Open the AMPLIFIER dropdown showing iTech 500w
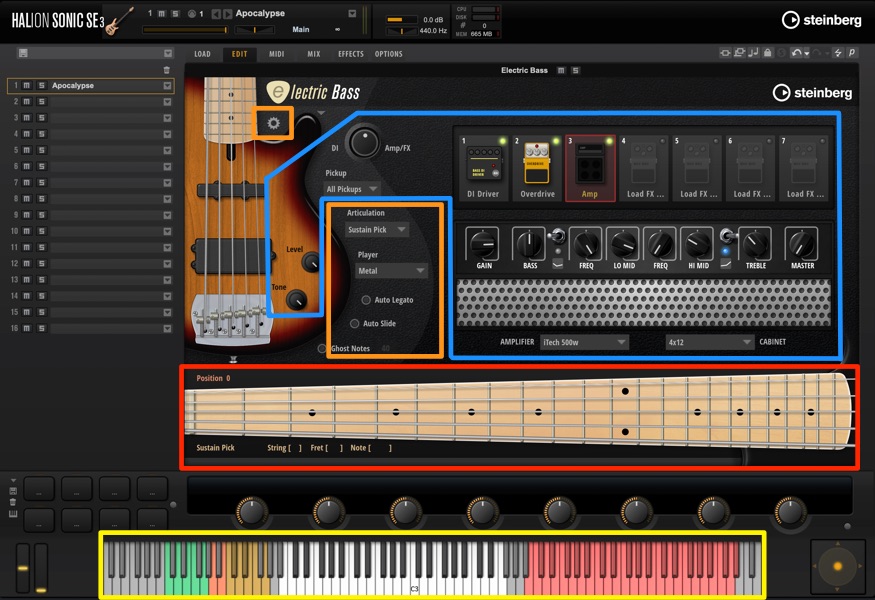 pos(584,342)
